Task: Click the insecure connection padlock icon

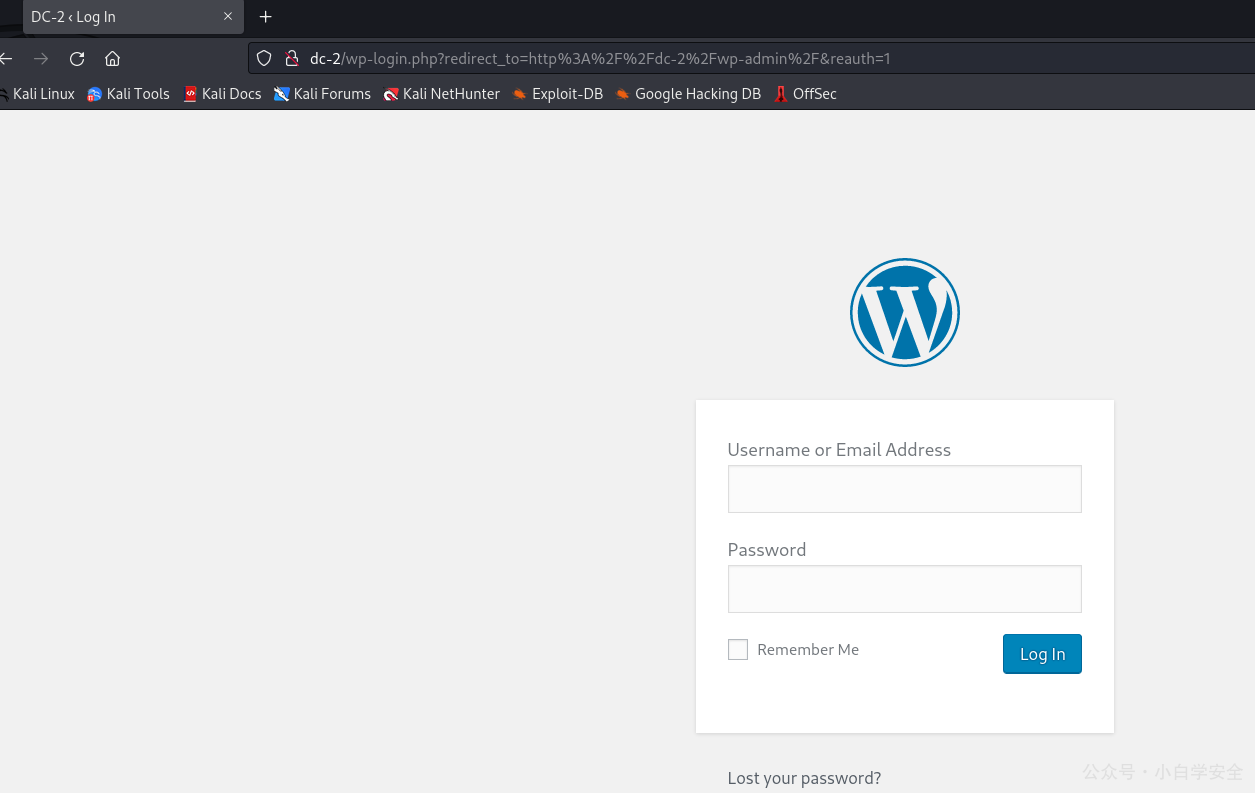Action: [291, 59]
